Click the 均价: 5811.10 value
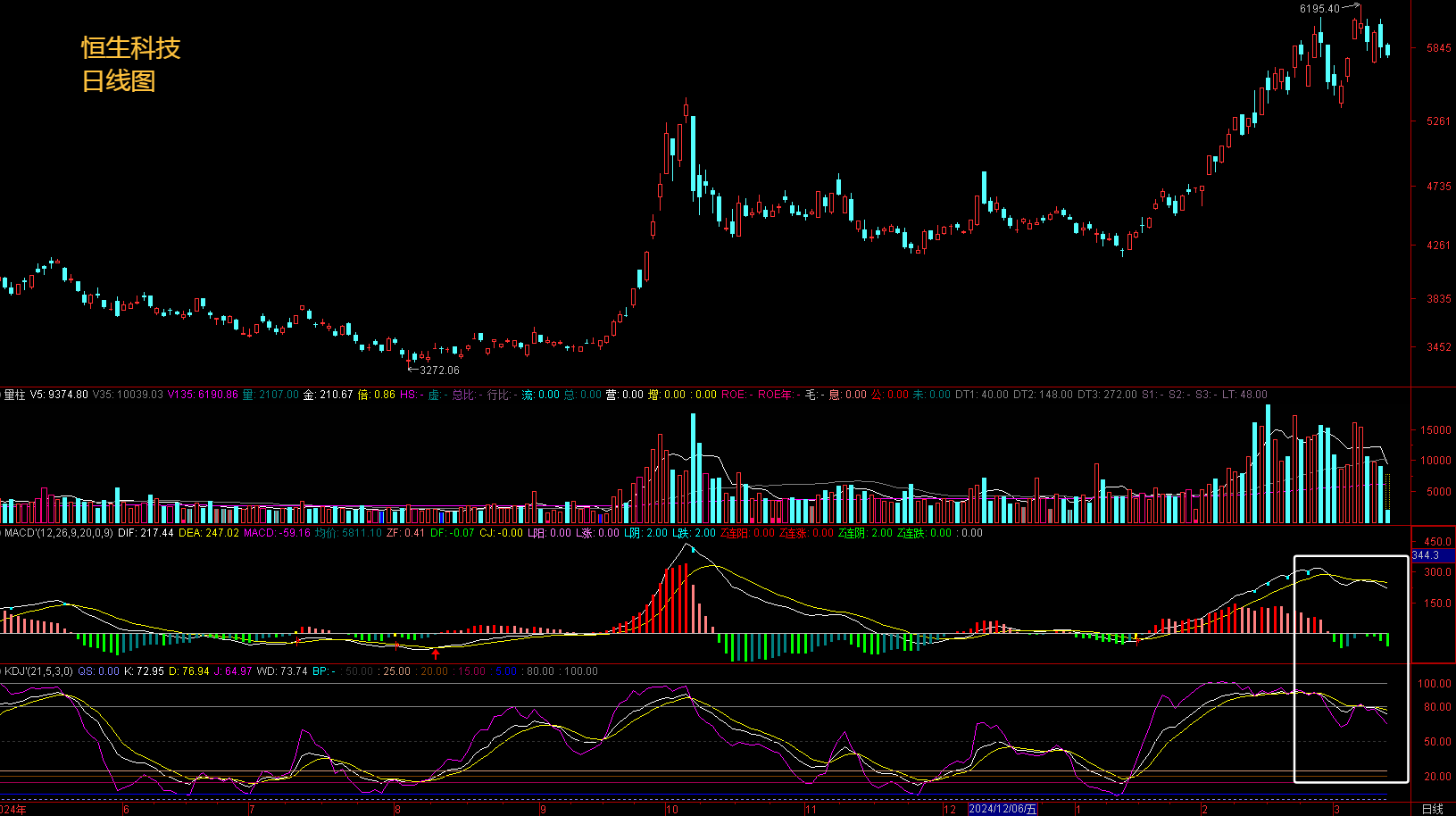Viewport: 1456px width, 816px height. (348, 533)
